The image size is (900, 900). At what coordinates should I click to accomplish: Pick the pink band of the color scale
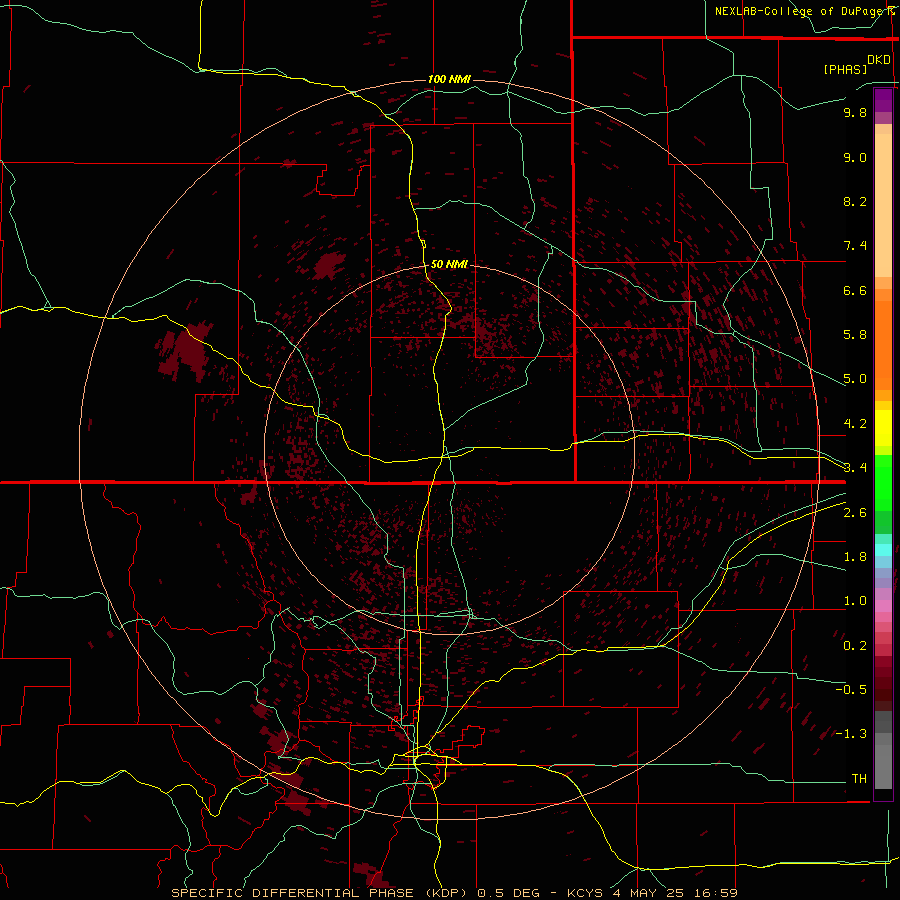pos(883,606)
